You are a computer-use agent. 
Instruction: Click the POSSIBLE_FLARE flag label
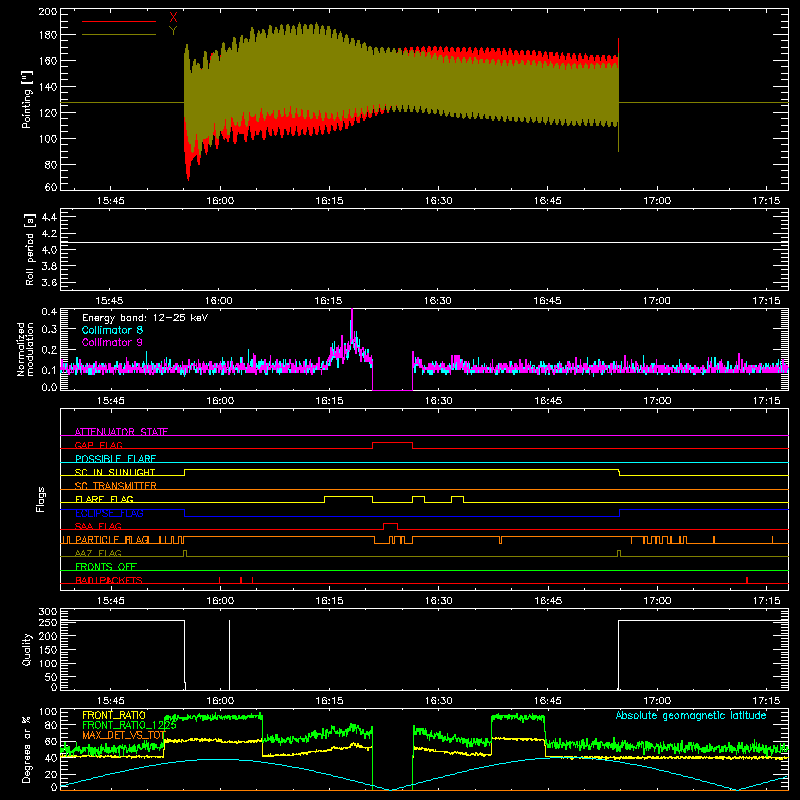tap(116, 459)
